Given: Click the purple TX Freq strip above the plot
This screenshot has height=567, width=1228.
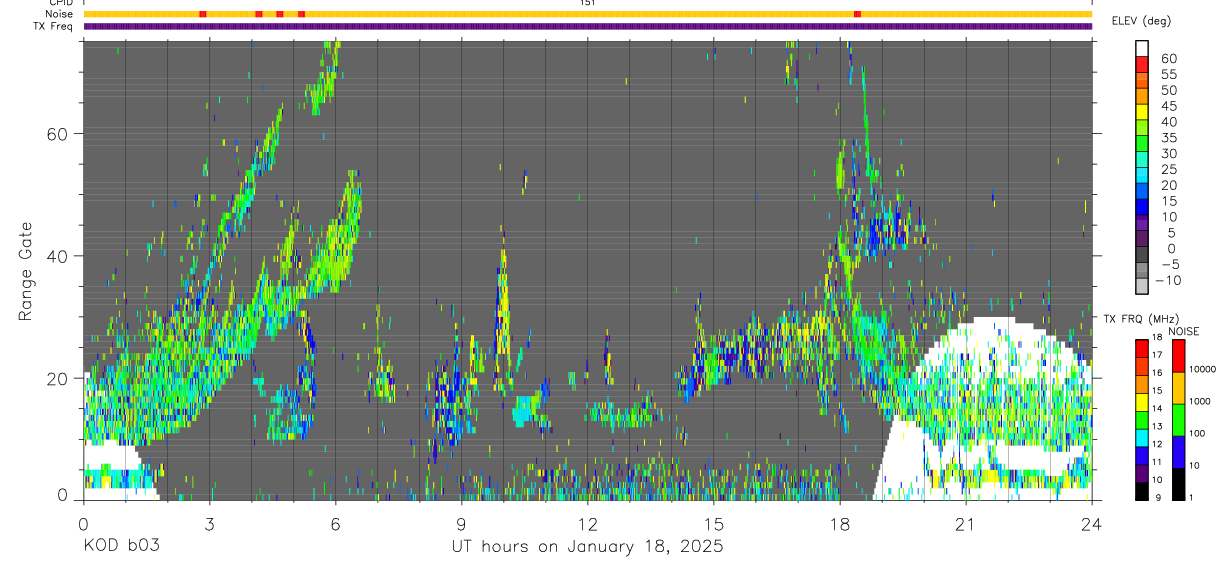Looking at the screenshot, I should pyautogui.click(x=587, y=26).
